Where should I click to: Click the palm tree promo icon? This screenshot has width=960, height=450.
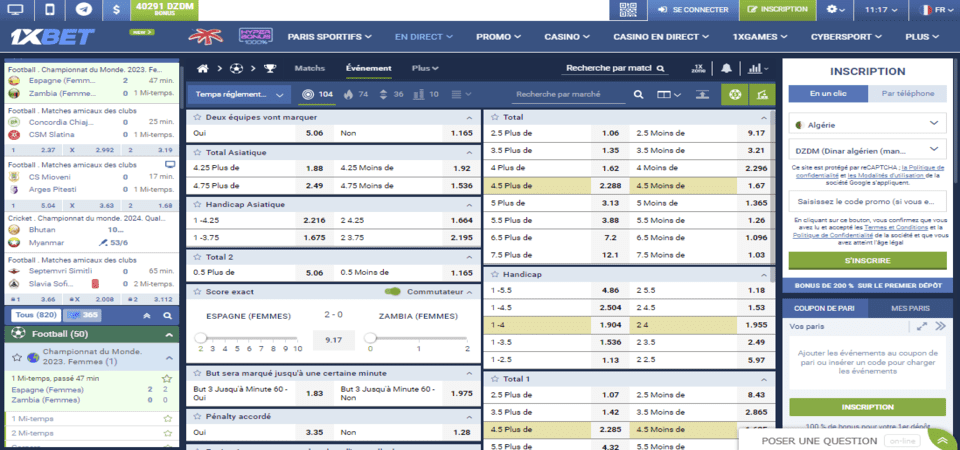pyautogui.click(x=204, y=36)
